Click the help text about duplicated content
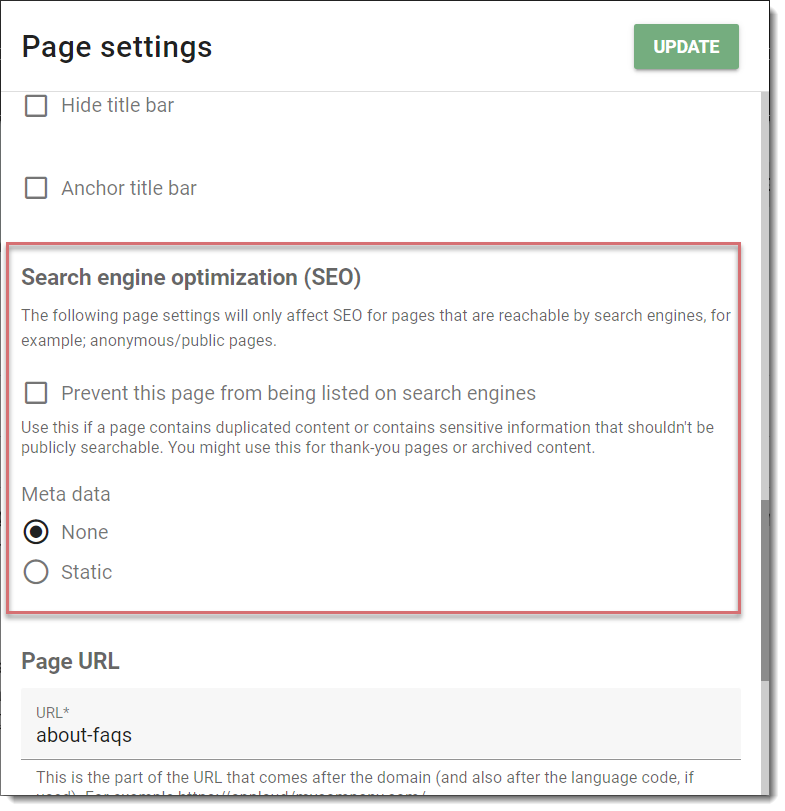 click(x=367, y=438)
